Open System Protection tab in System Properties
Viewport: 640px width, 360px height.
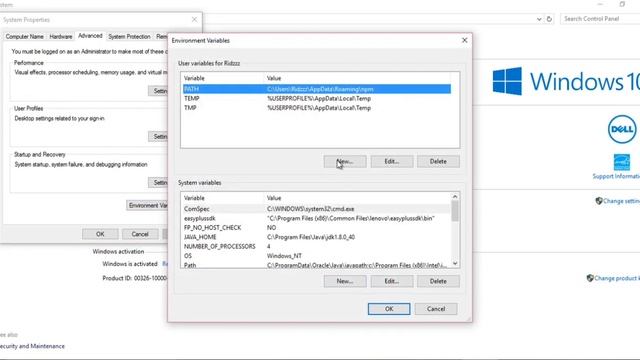point(129,37)
